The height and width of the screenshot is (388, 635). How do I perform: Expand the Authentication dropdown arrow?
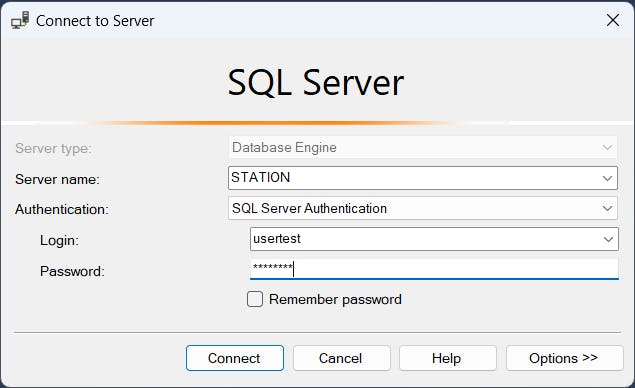[x=607, y=209]
